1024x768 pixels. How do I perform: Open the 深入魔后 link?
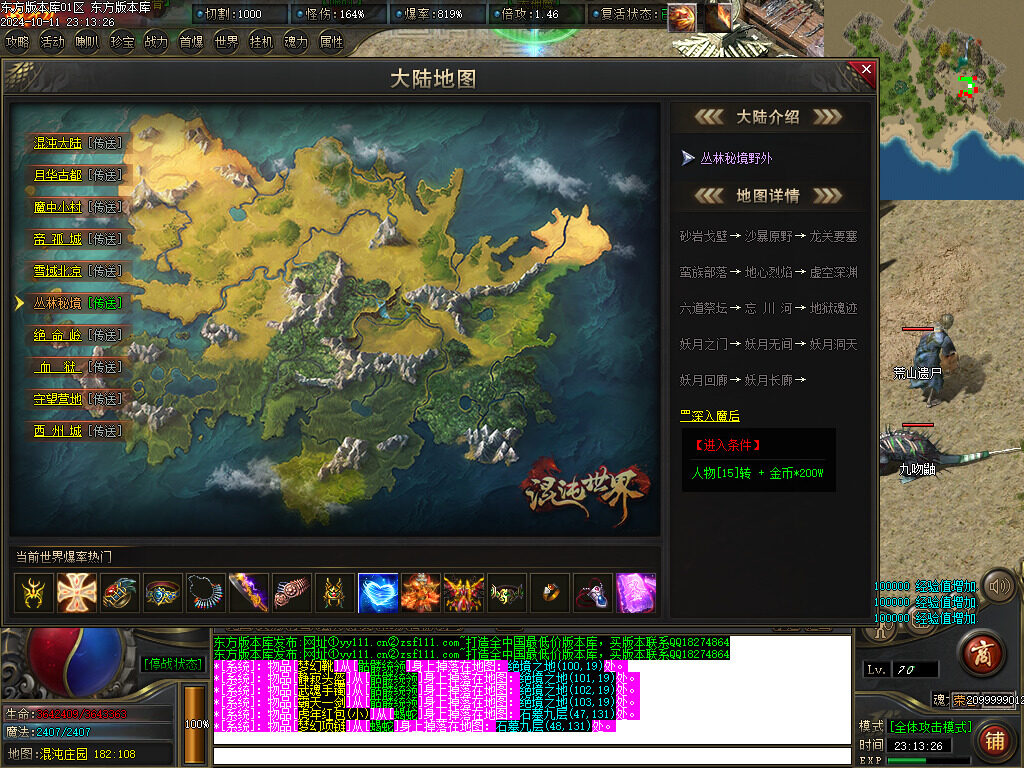tap(710, 416)
